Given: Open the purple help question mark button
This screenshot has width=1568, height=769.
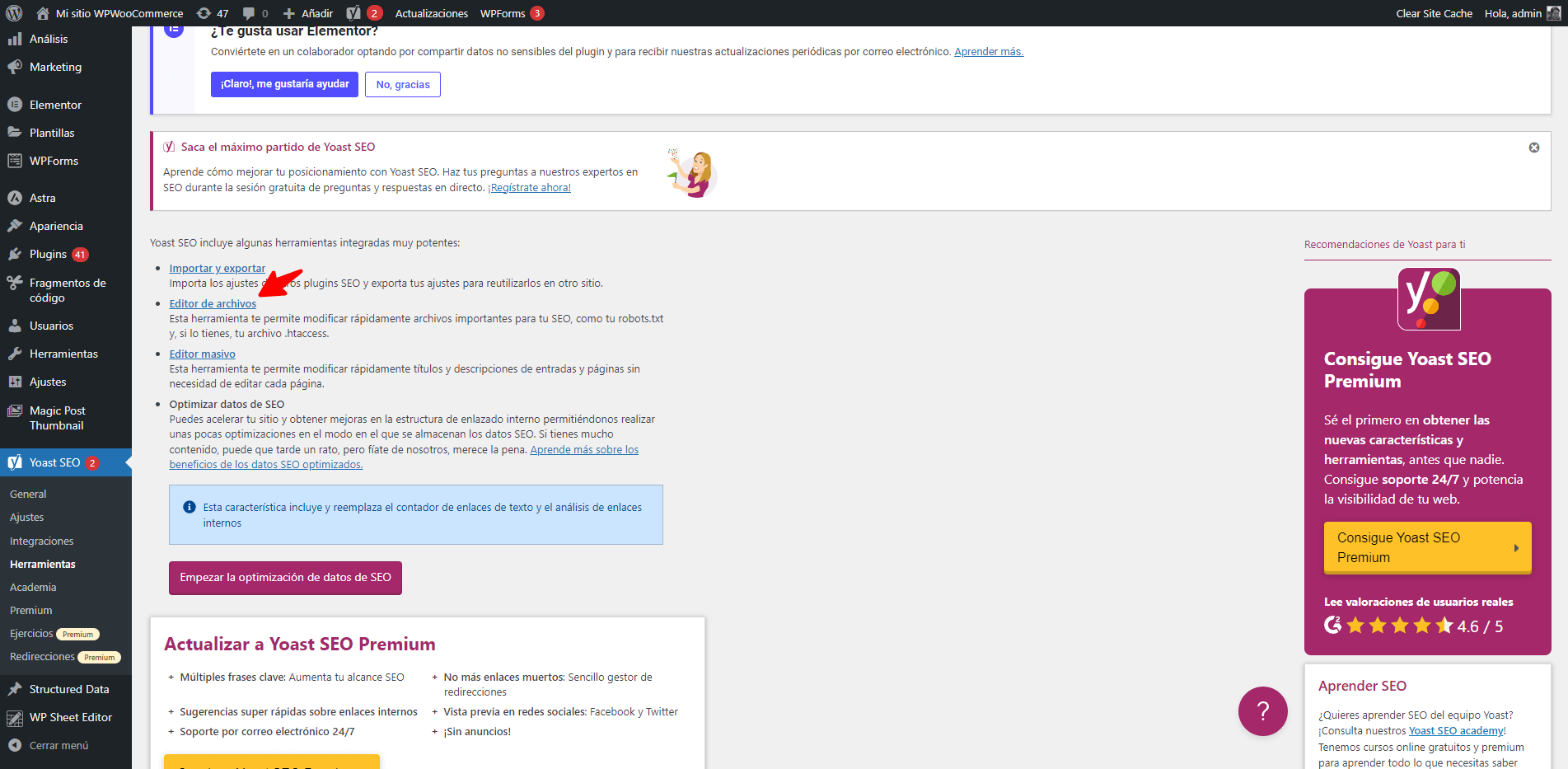Looking at the screenshot, I should pos(1262,711).
